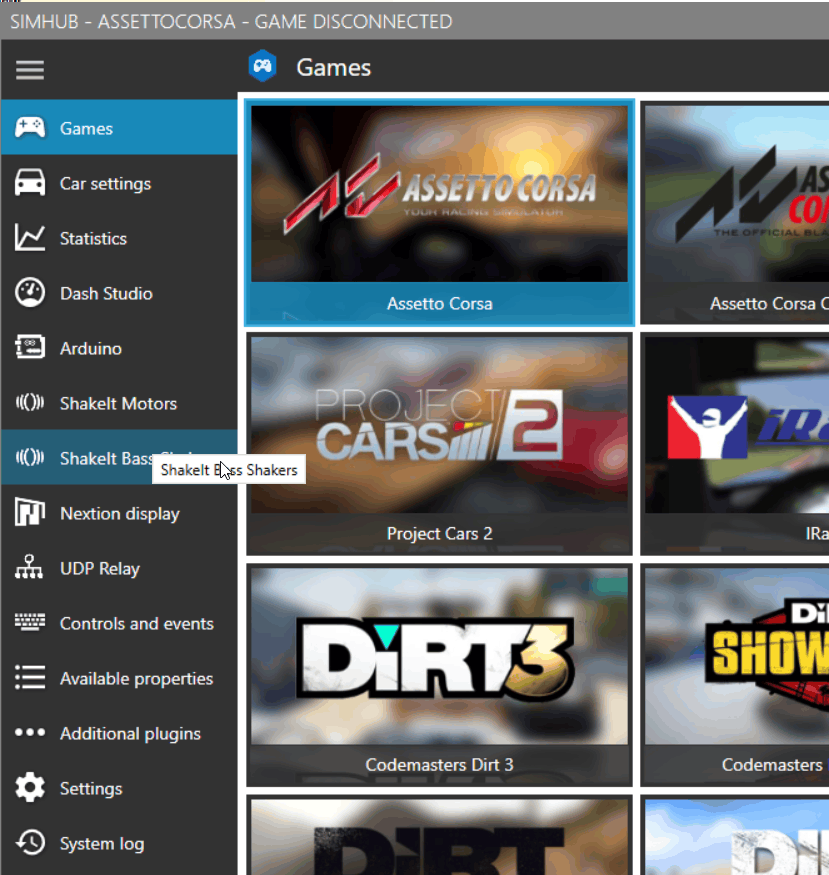829x875 pixels.
Task: Toggle the hamburger navigation menu
Action: click(30, 70)
